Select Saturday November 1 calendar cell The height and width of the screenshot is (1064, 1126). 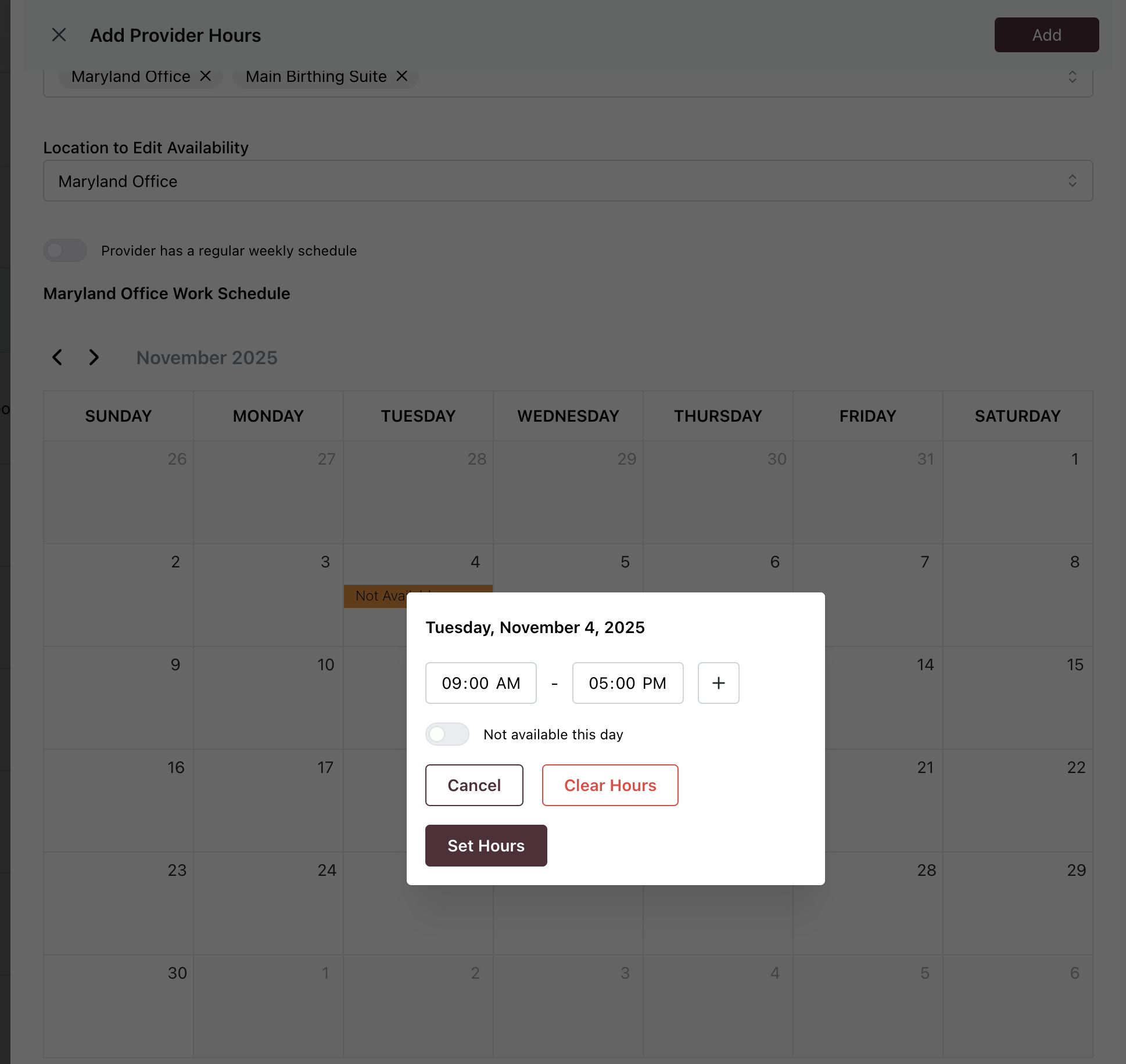[x=1017, y=491]
